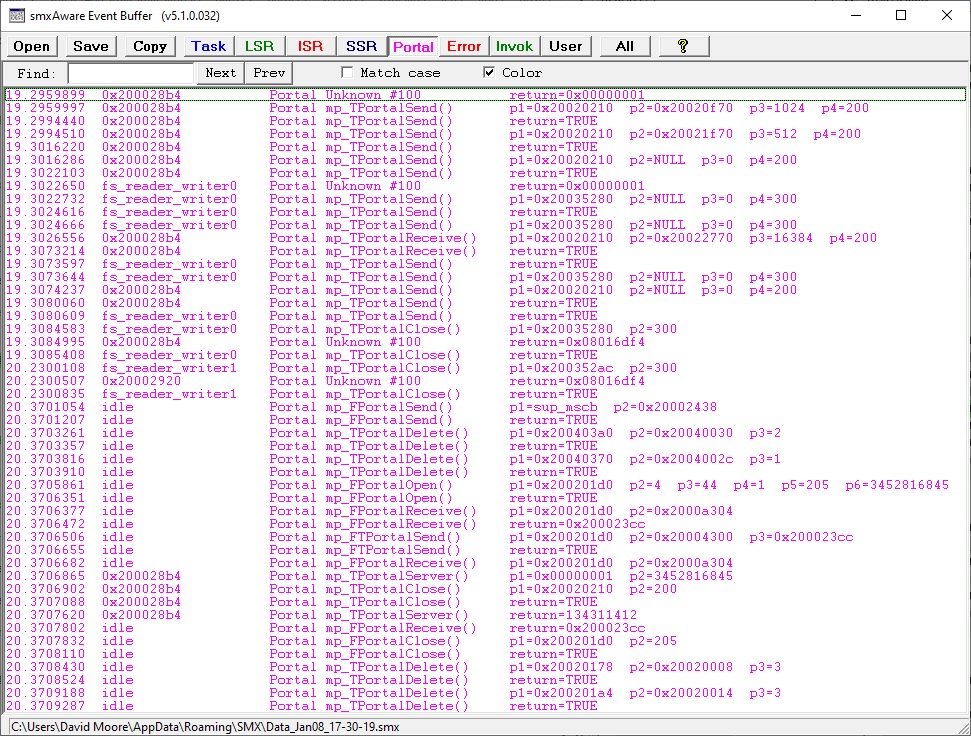Click the smxAware app icon in title bar
Image resolution: width=971 pixels, height=736 pixels.
[x=17, y=15]
